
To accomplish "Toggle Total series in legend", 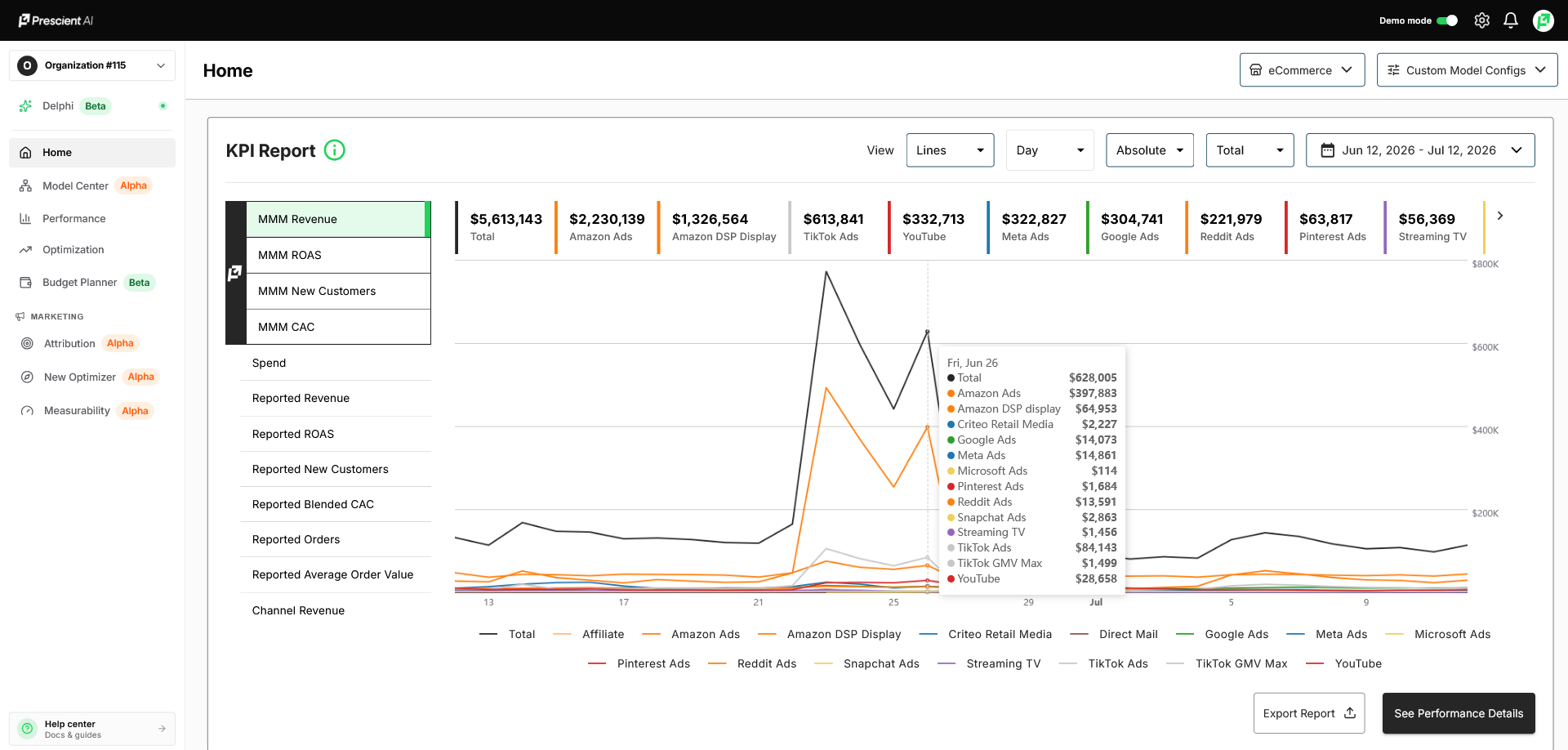I will pos(507,635).
